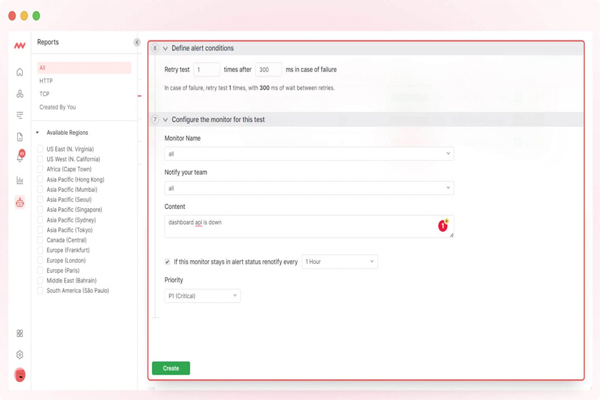Collapse the Reports panel with arrow icon
This screenshot has width=600, height=400.
137,43
